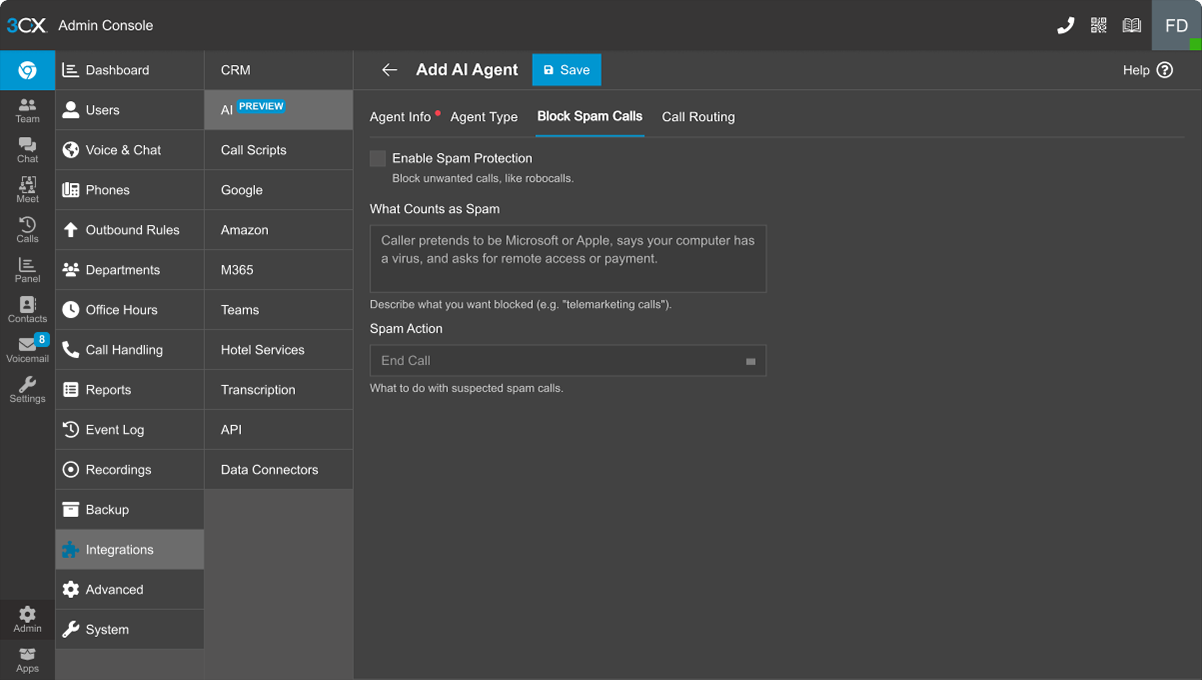Viewport: 1202px width, 680px height.
Task: Click the back arrow beside Add AI Agent
Action: [x=389, y=70]
